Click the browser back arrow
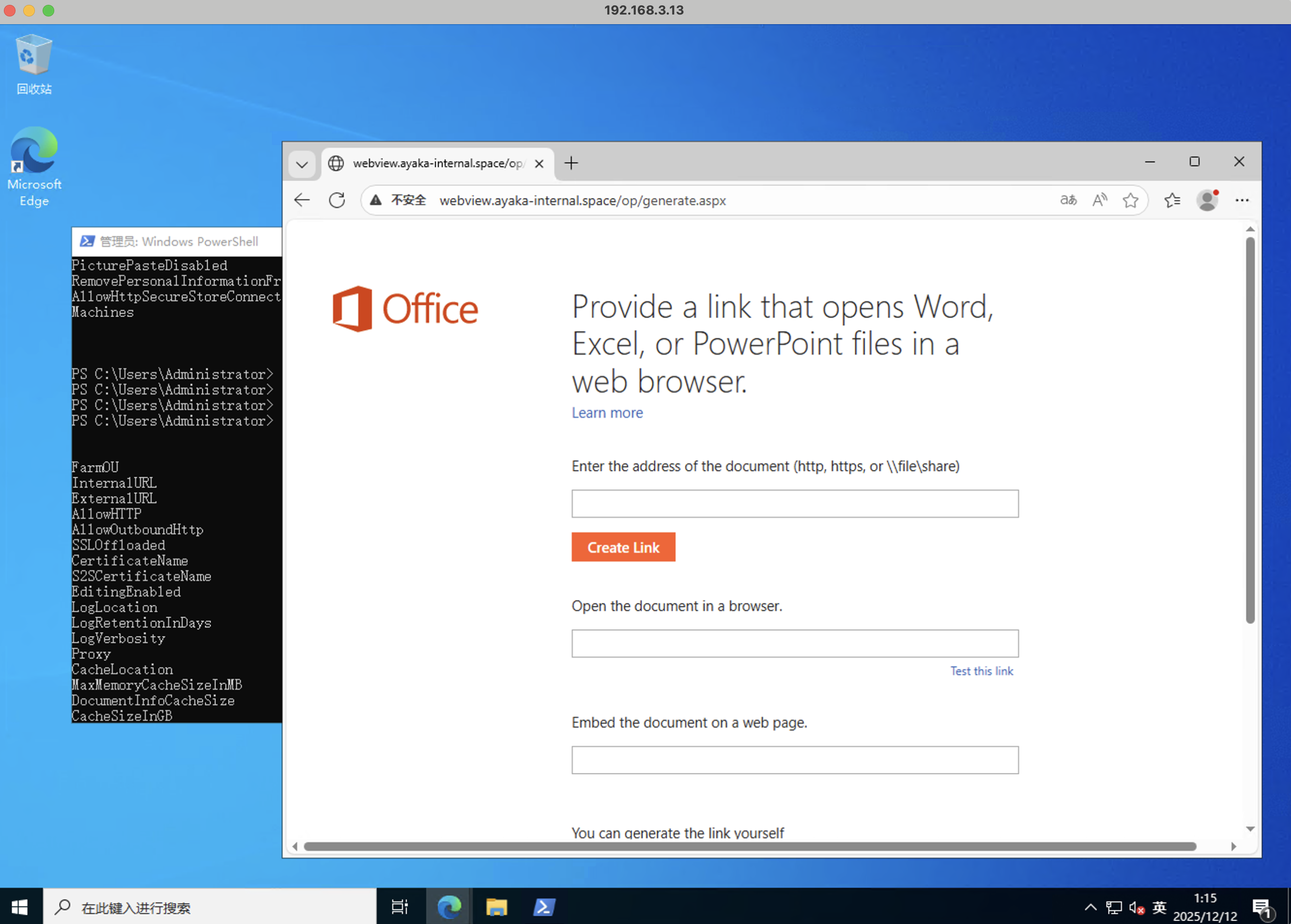 coord(302,200)
